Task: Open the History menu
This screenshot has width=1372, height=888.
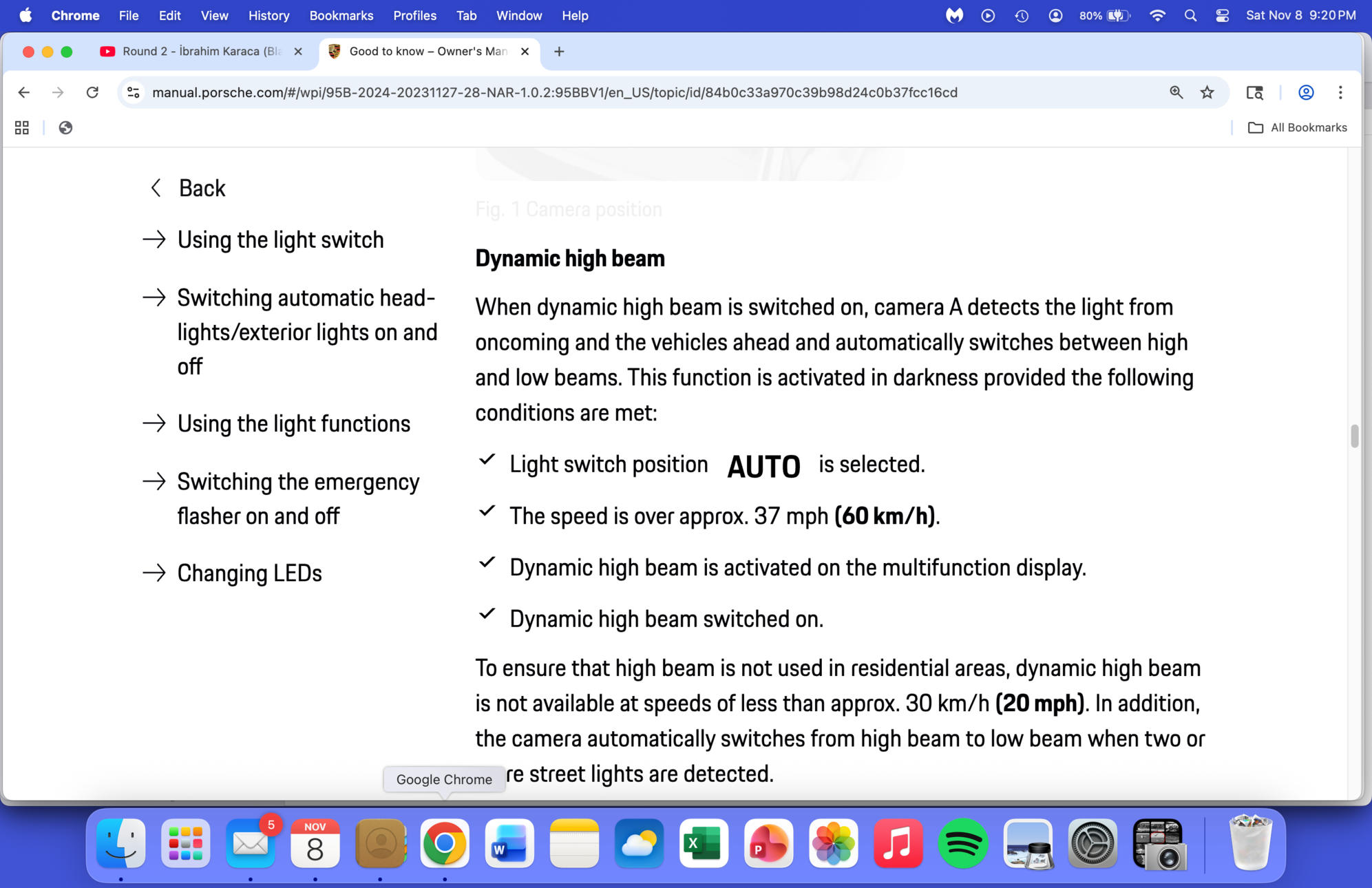Action: (268, 15)
